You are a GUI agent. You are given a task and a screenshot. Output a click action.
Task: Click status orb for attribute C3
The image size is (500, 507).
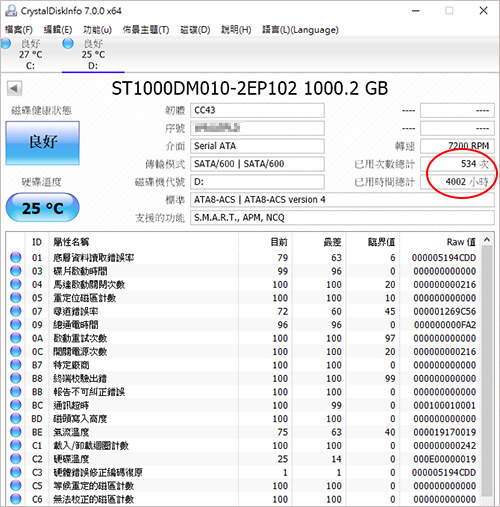15,472
